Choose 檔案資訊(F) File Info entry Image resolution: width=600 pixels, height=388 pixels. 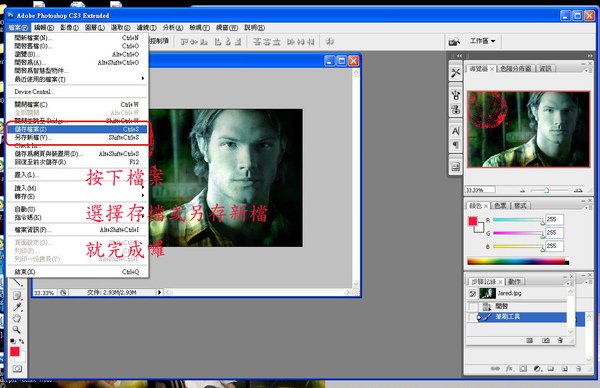click(77, 230)
